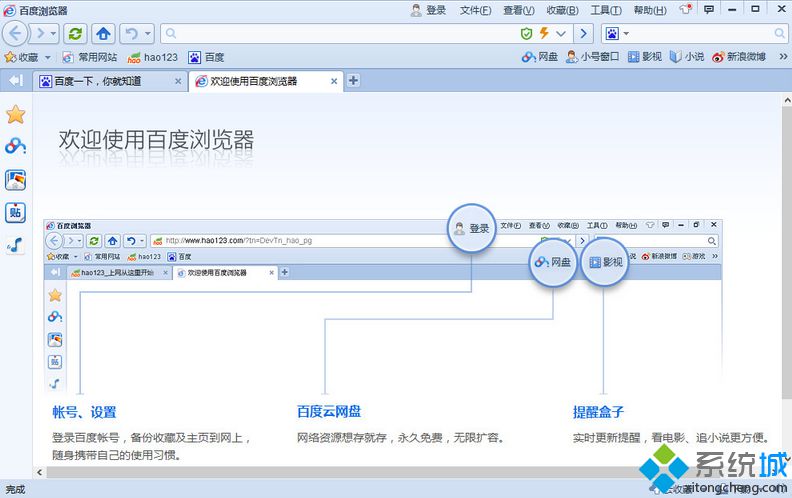792x498 pixels.
Task: Collapse the sidebar with the arrow toggle
Action: (x=16, y=81)
